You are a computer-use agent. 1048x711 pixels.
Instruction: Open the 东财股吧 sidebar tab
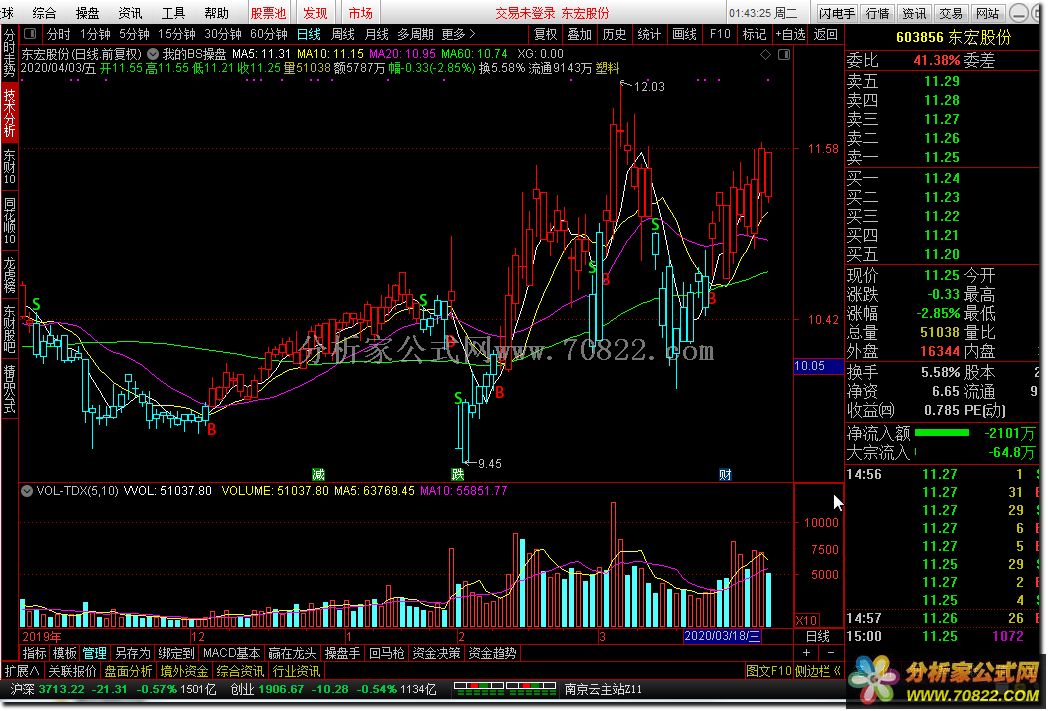[x=9, y=328]
